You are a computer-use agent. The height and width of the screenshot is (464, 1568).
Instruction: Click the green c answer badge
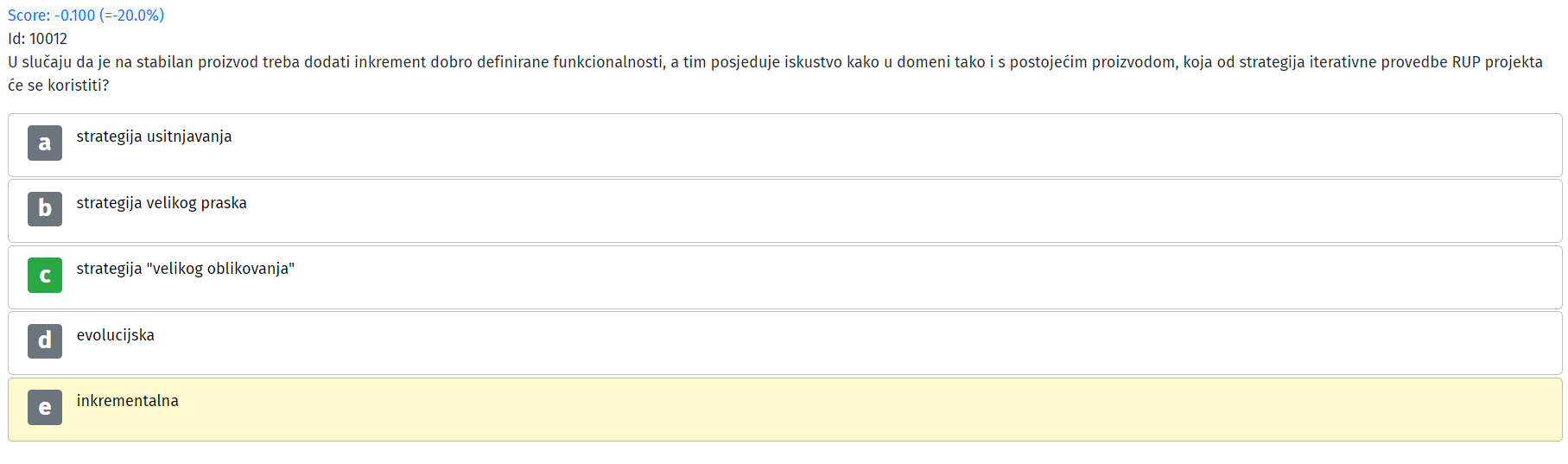45,275
